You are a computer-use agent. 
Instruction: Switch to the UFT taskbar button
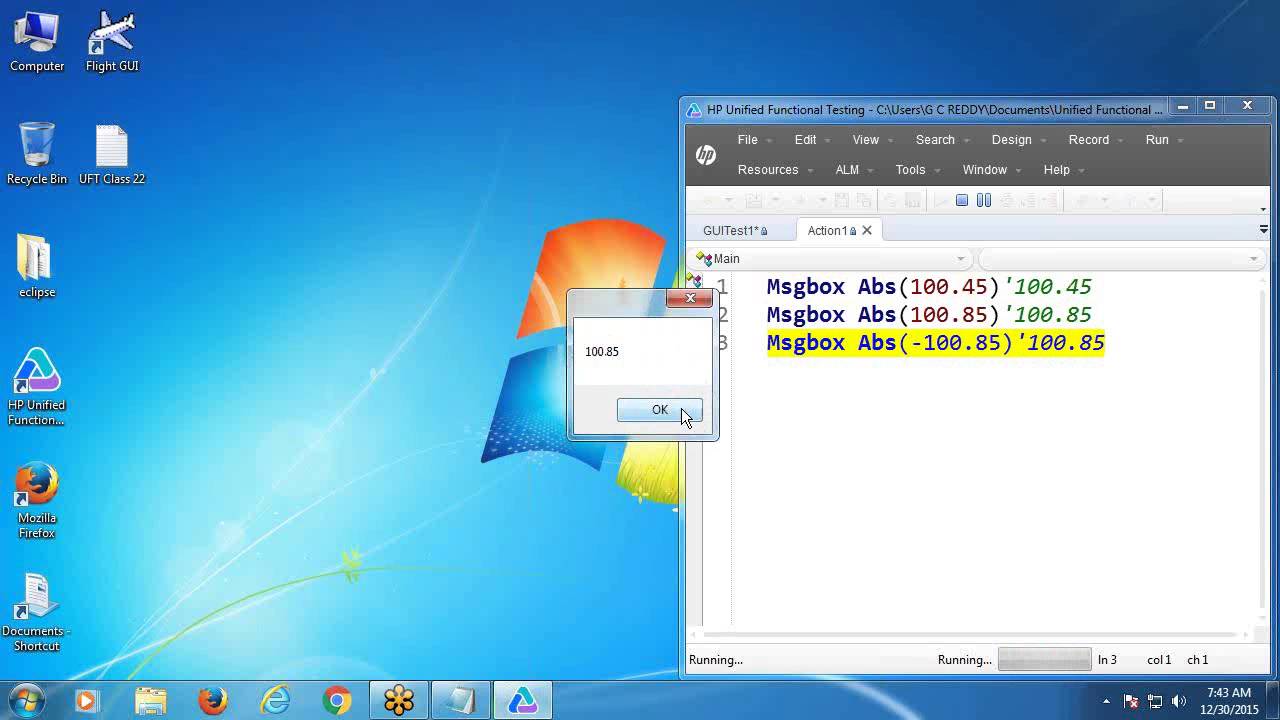[x=523, y=701]
